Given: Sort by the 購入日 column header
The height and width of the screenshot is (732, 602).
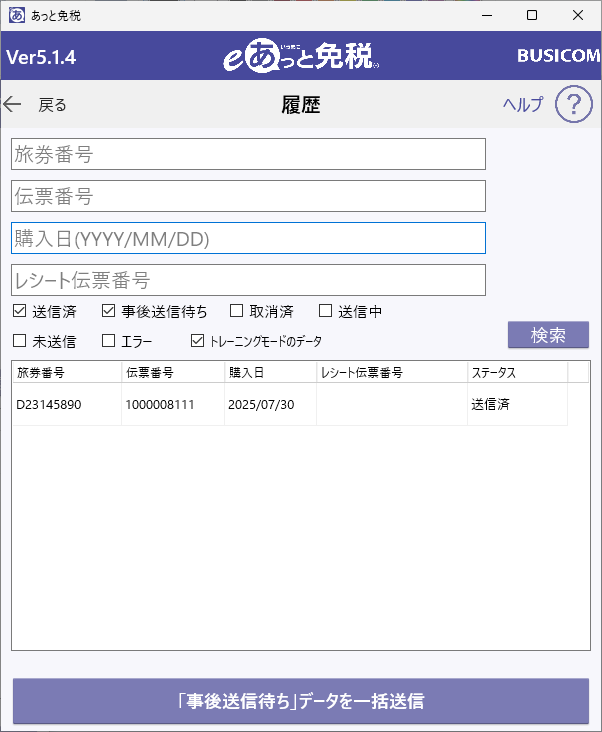Looking at the screenshot, I should pos(270,372).
